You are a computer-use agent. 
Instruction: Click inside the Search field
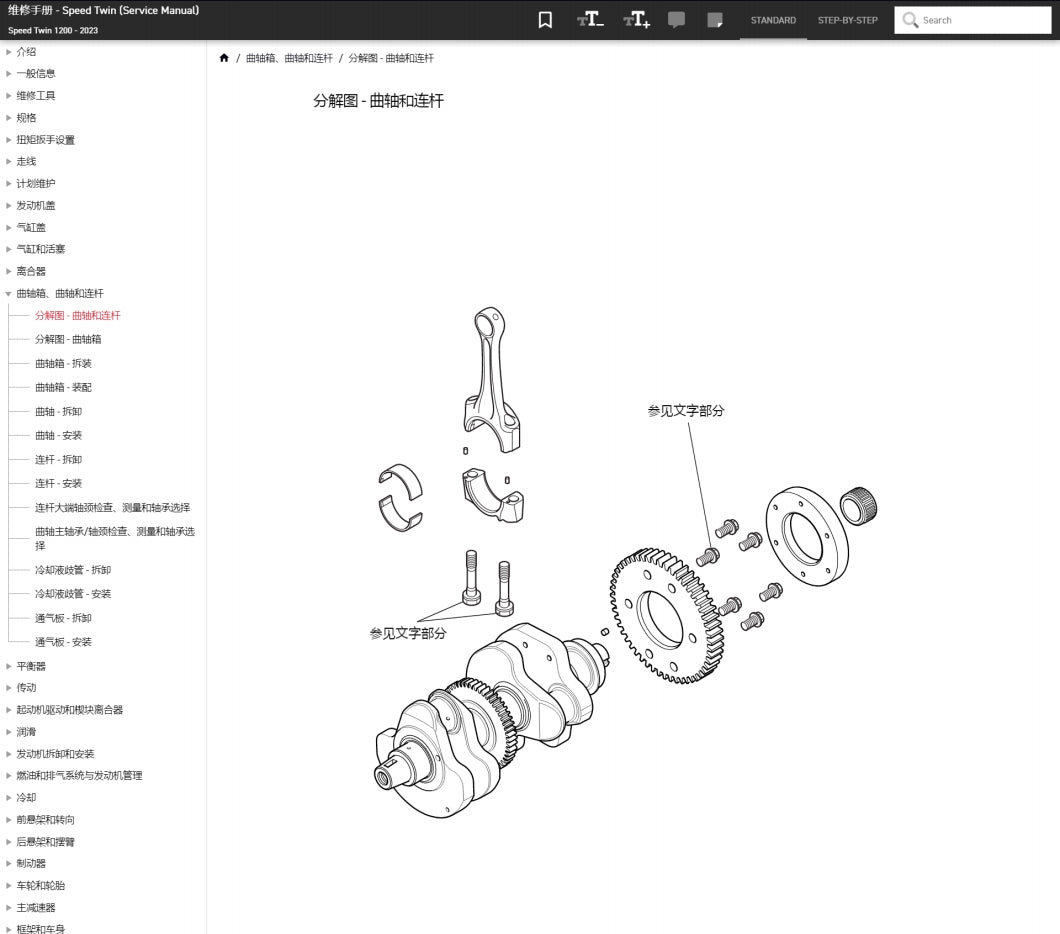(x=975, y=20)
